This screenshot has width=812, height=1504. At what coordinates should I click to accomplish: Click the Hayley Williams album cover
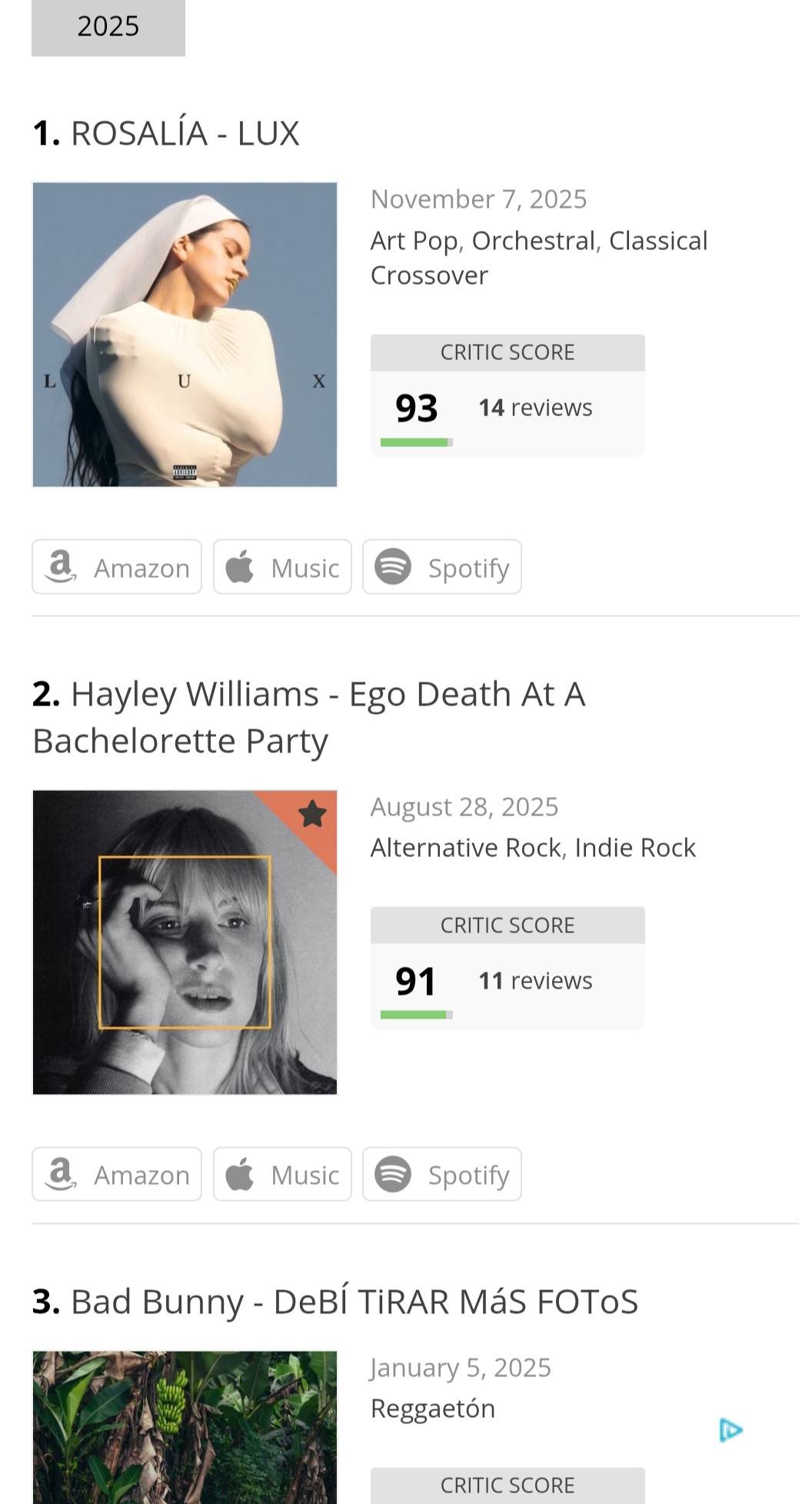pyautogui.click(x=185, y=942)
